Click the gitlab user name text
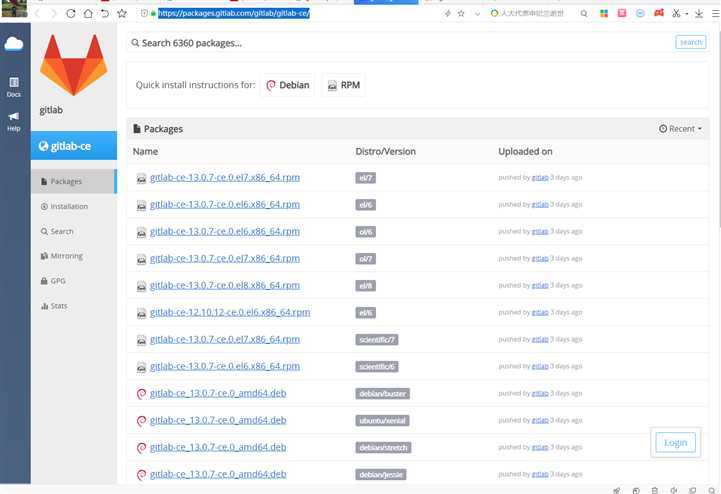 coord(51,110)
